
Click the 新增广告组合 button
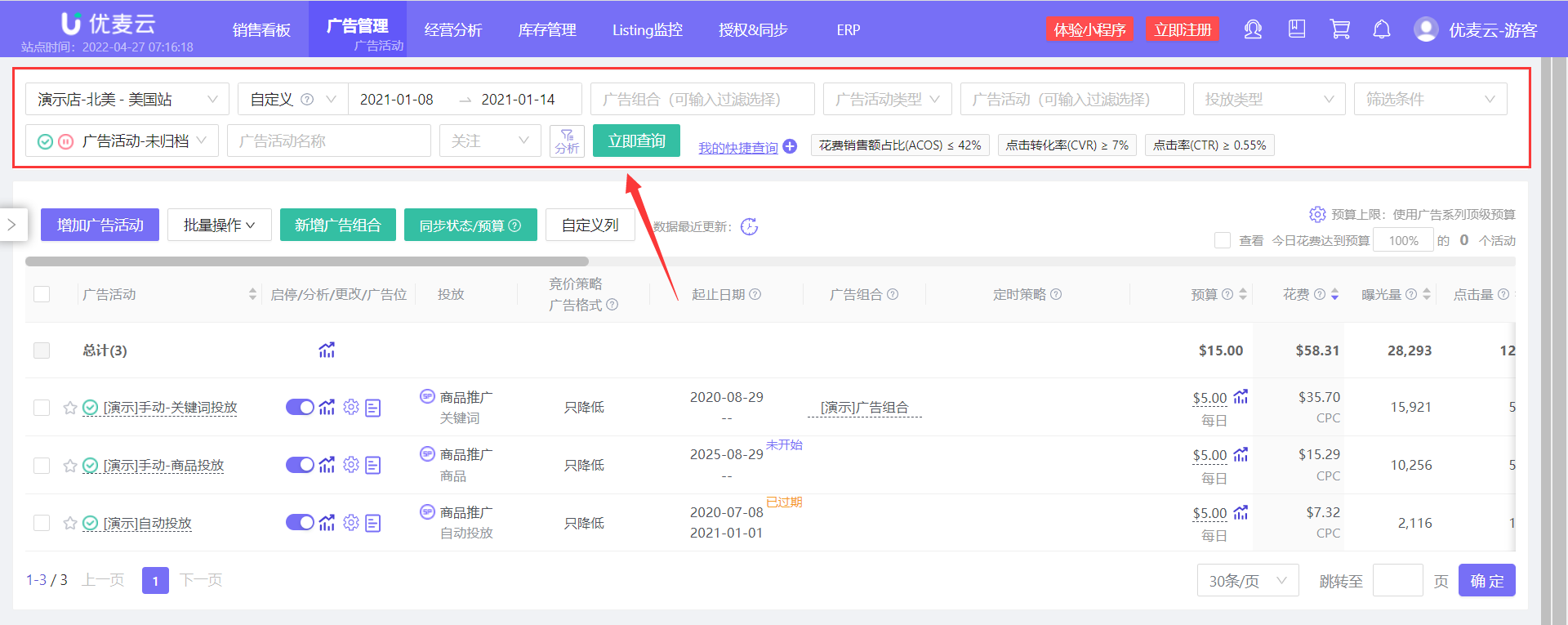coord(338,225)
